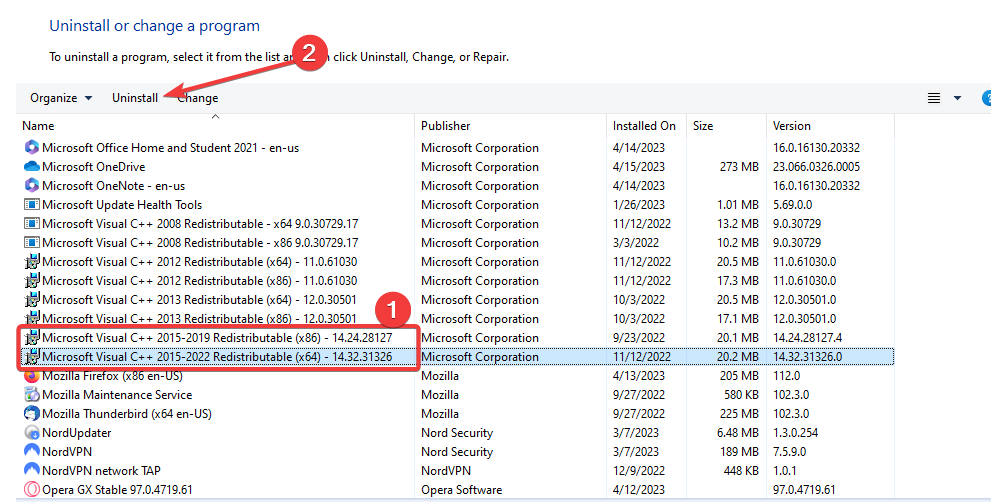
Task: Select NordVPN network TAP entry
Action: click(x=101, y=470)
